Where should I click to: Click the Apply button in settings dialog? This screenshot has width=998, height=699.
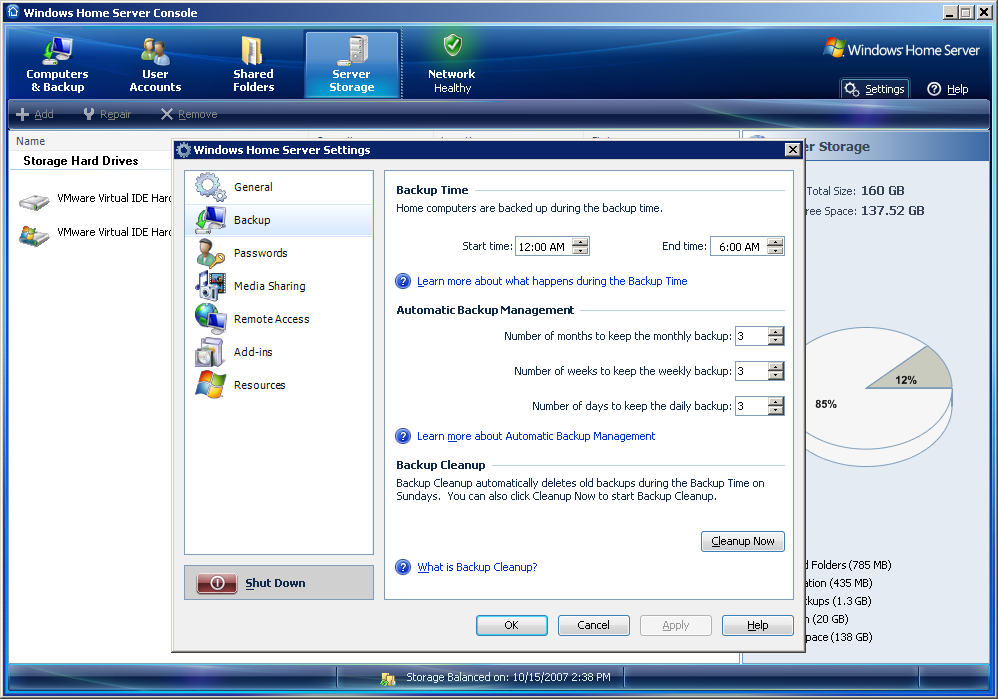[675, 625]
